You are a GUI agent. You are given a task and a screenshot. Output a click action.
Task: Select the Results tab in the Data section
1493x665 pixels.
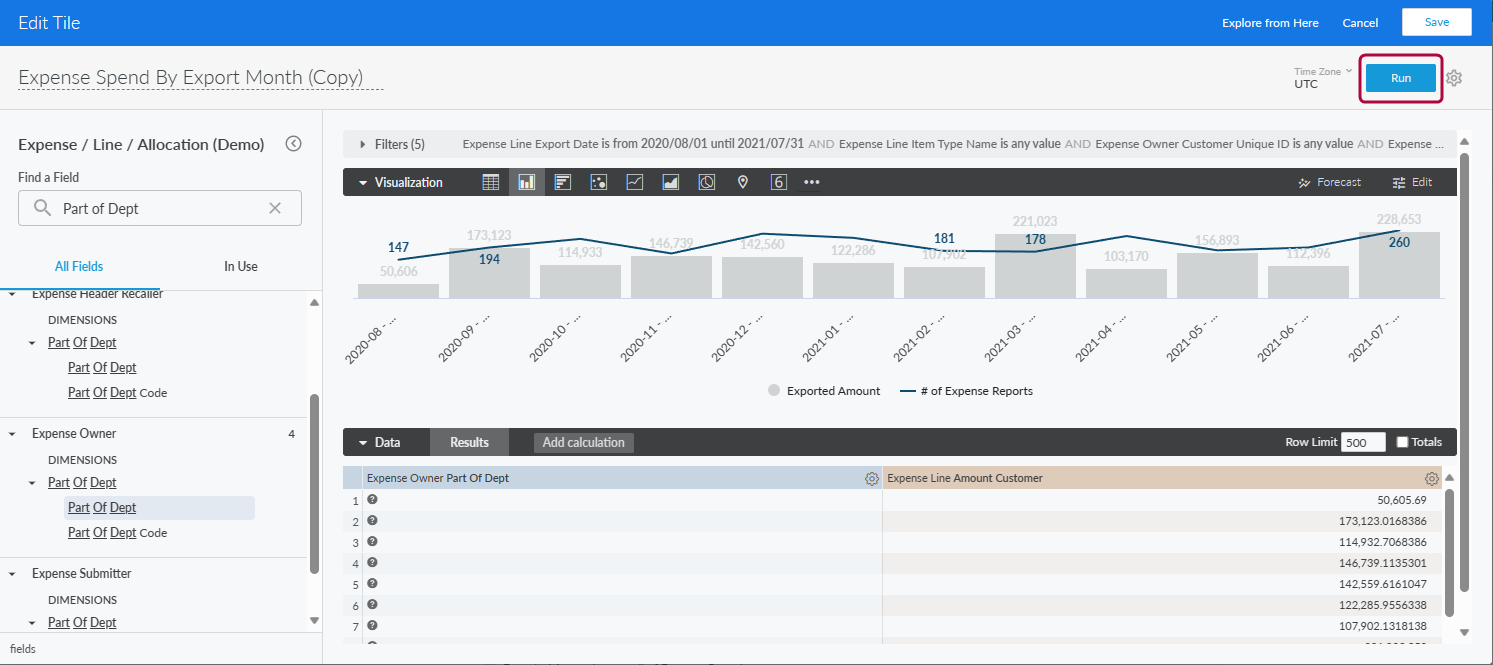tap(469, 441)
